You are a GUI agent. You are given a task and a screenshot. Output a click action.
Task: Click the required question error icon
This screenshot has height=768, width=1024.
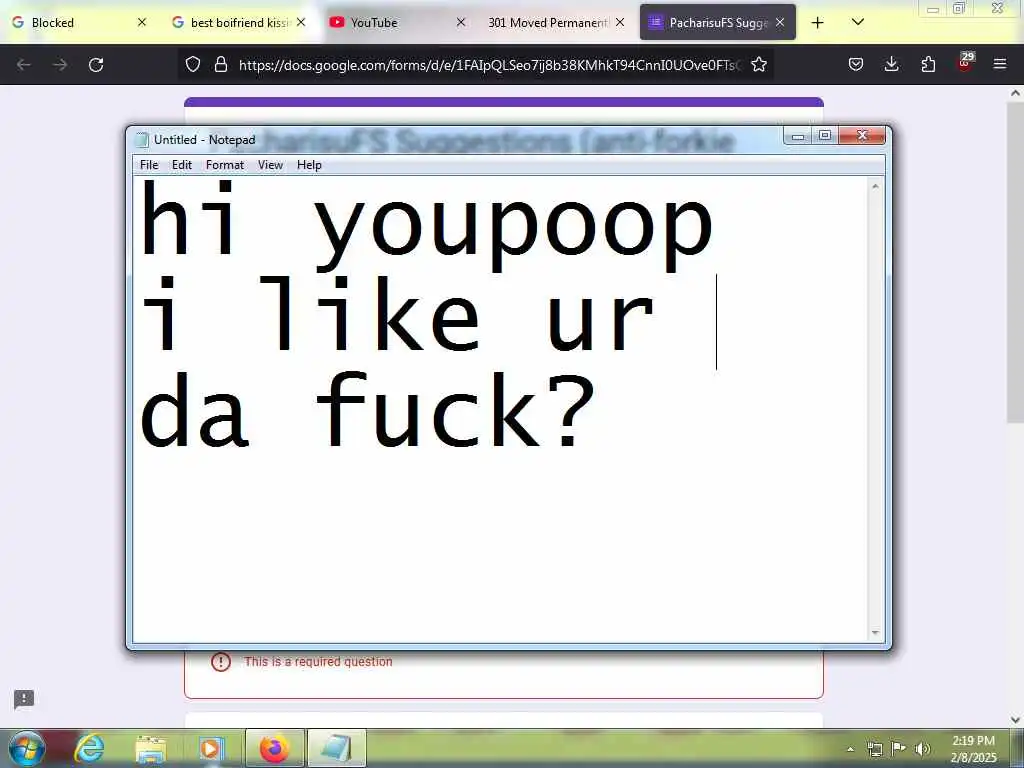(x=221, y=662)
